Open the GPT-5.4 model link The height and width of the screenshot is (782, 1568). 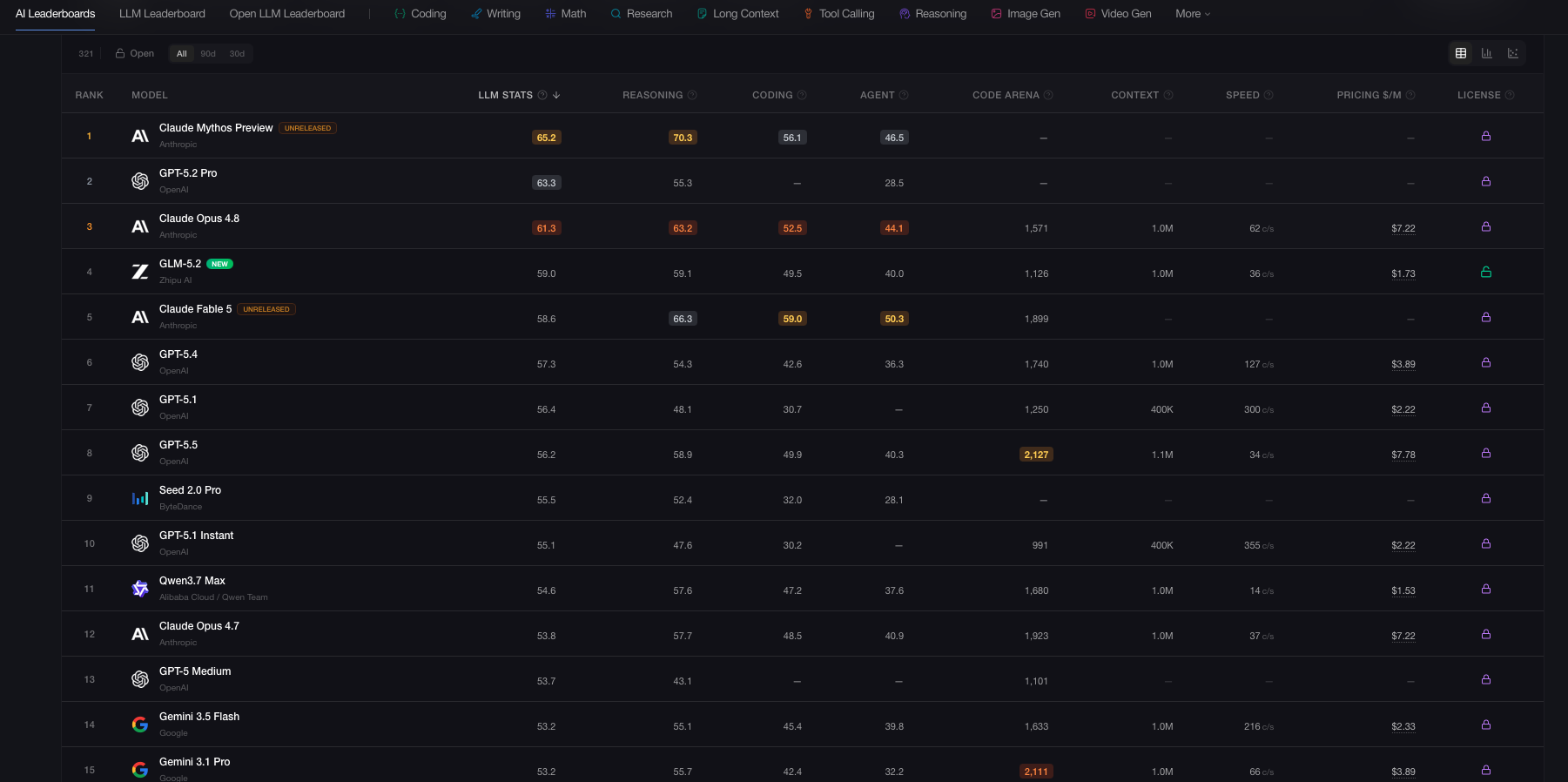(178, 354)
